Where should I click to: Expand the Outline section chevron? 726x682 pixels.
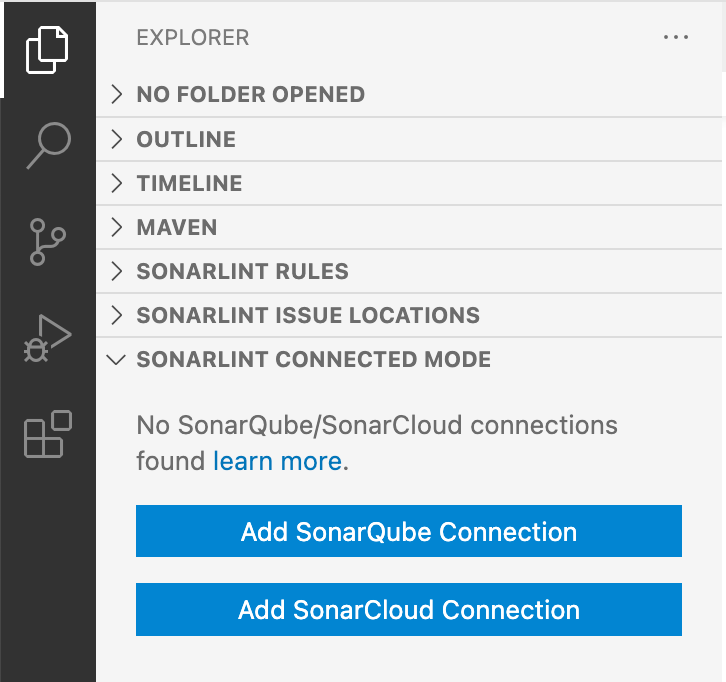pyautogui.click(x=117, y=139)
